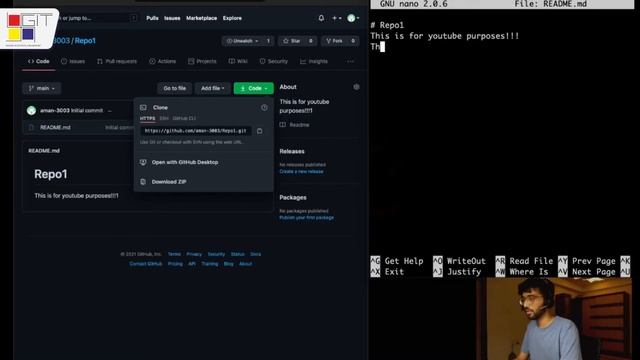Viewport: 640px width, 360px height.
Task: Copy the clone URL with clipboard icon
Action: pyautogui.click(x=260, y=131)
